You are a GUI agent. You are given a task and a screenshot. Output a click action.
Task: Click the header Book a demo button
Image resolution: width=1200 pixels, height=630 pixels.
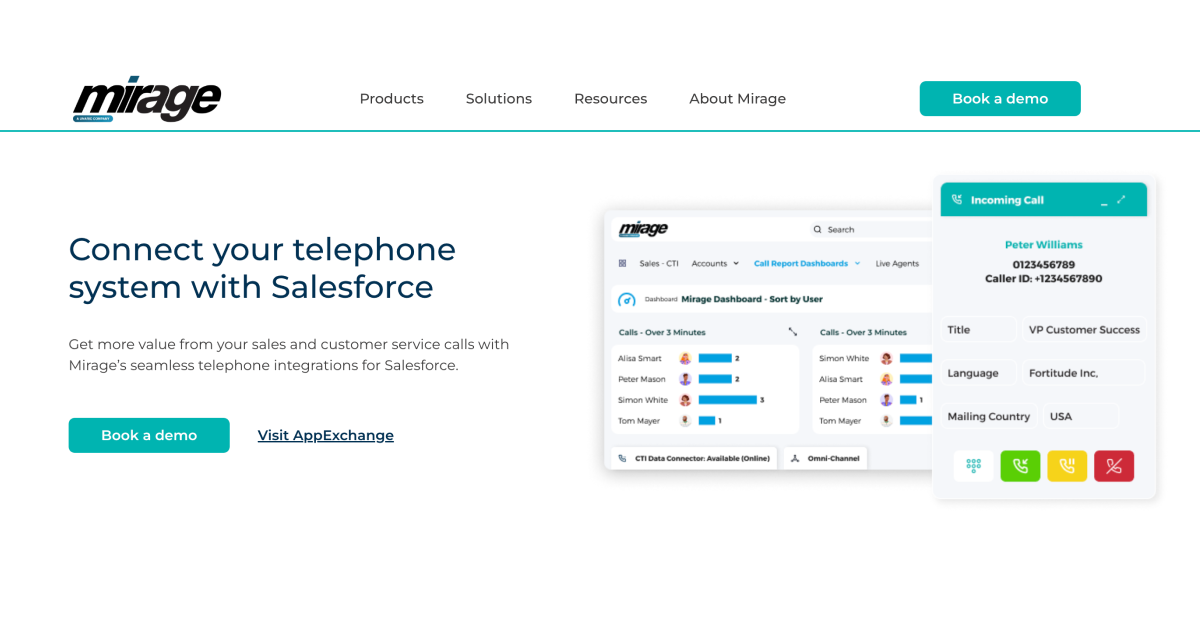coord(1000,99)
